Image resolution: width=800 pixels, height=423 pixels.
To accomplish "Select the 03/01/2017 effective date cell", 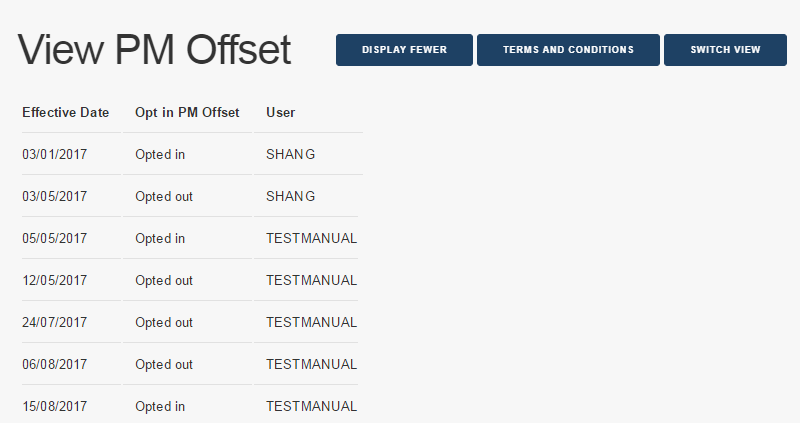I will 55,155.
